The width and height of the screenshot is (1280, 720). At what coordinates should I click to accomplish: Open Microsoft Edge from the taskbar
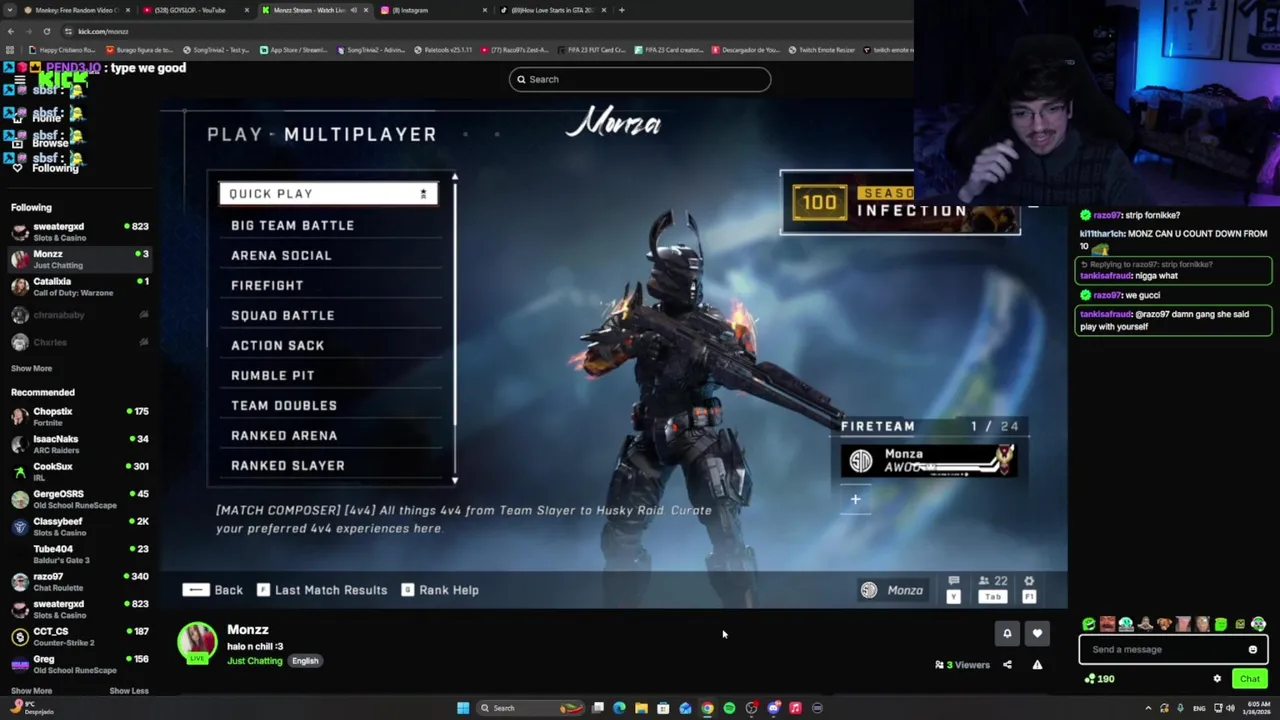(x=619, y=708)
